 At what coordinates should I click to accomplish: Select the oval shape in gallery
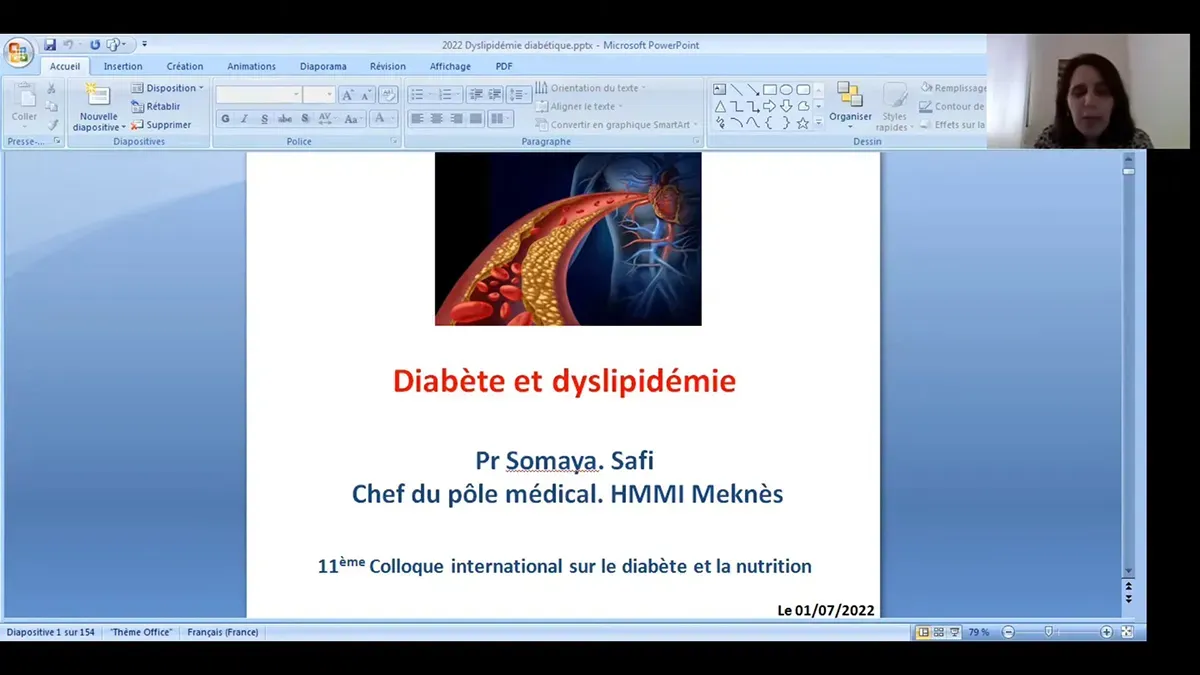[786, 89]
